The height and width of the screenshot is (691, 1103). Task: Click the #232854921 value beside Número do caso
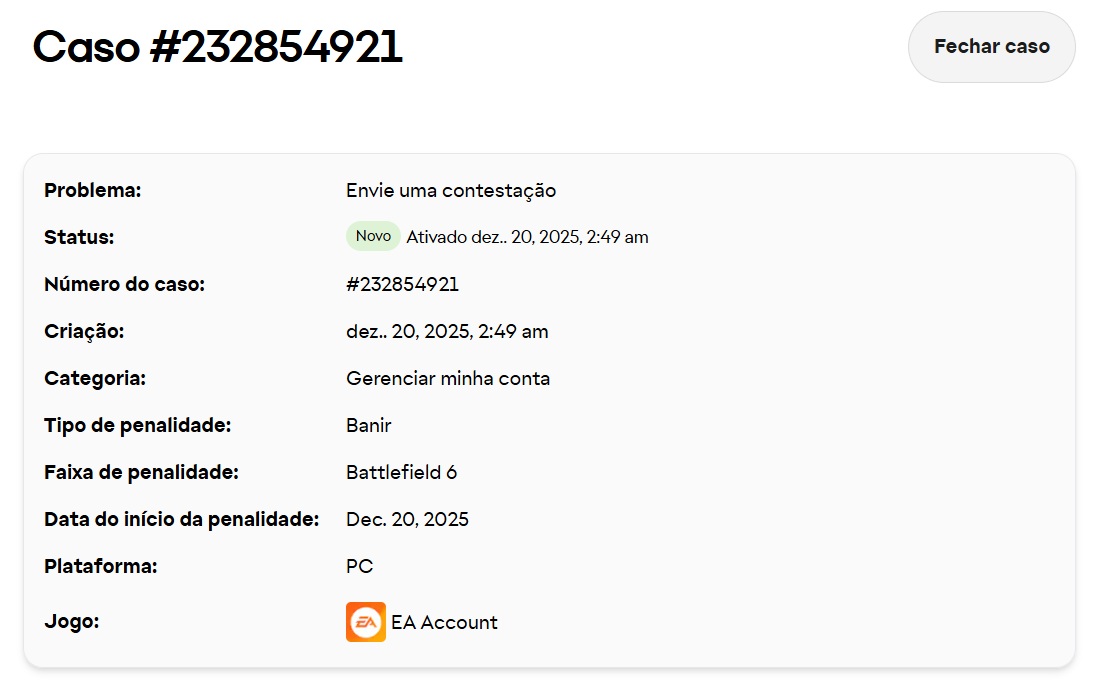click(x=402, y=284)
